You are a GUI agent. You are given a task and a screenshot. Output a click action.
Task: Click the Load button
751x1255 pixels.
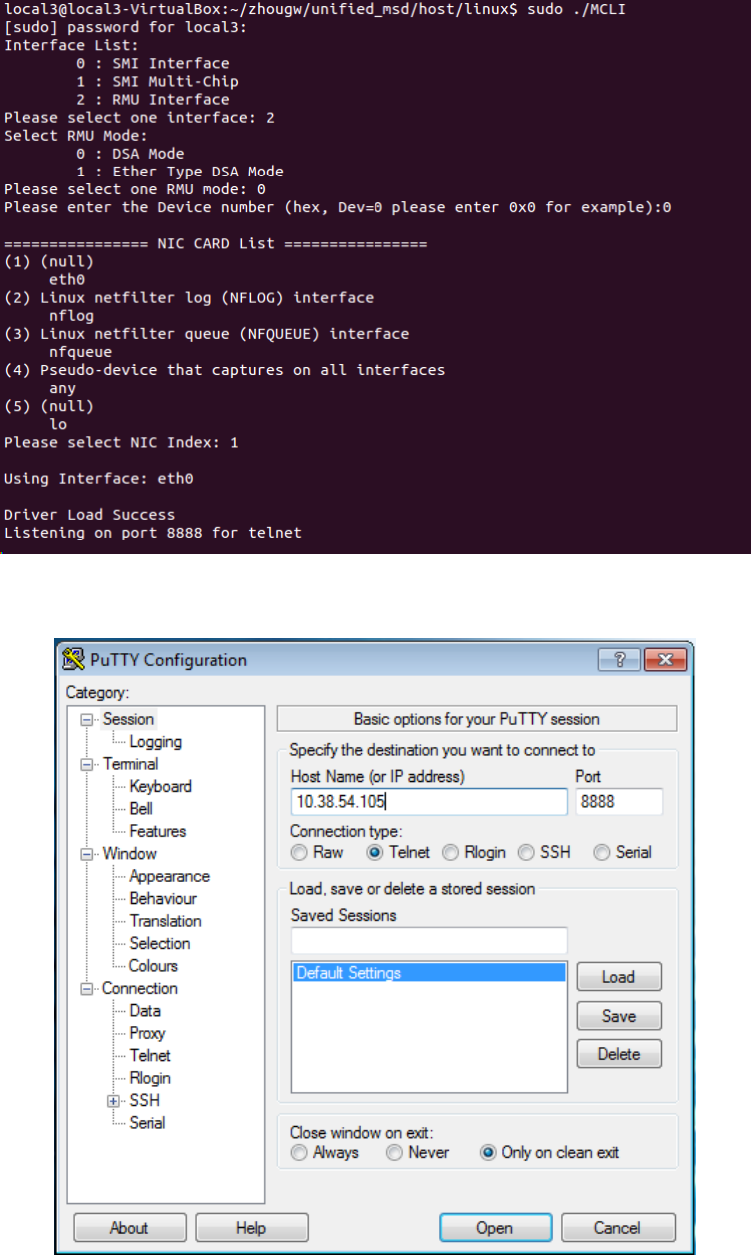click(618, 978)
